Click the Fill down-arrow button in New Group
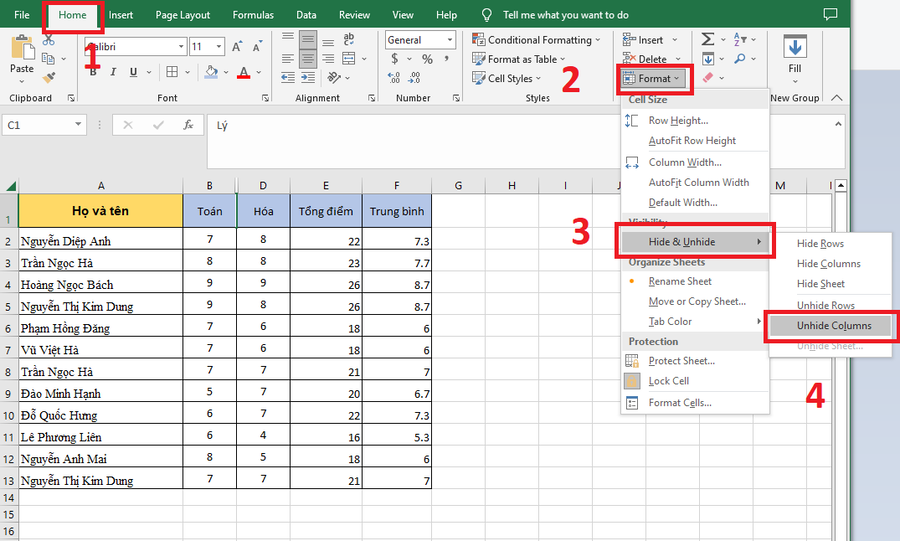The width and height of the screenshot is (900, 541). pos(795,55)
